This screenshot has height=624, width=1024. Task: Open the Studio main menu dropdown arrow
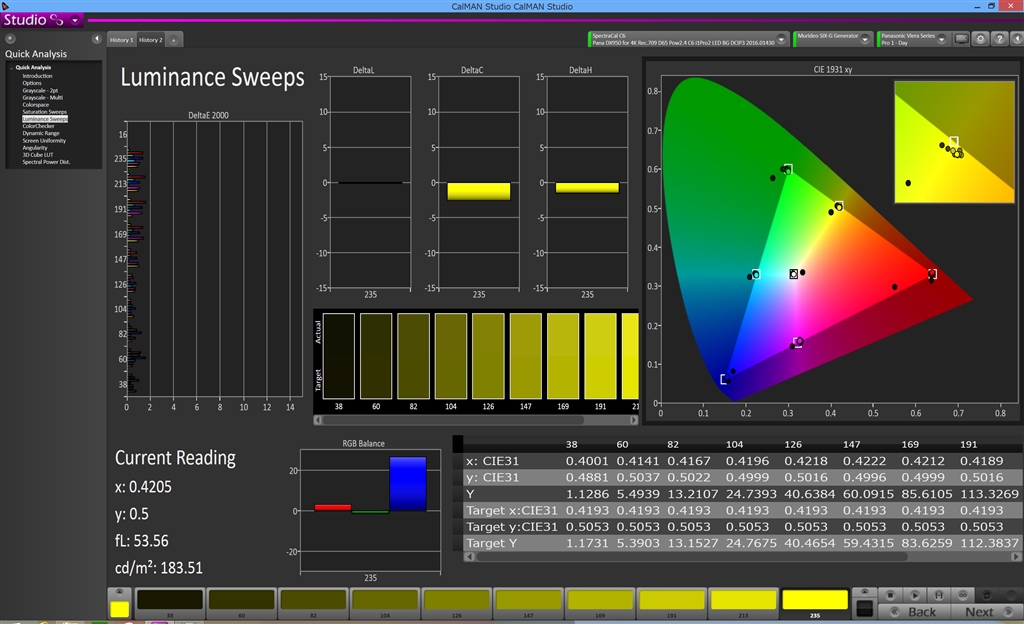[x=75, y=20]
